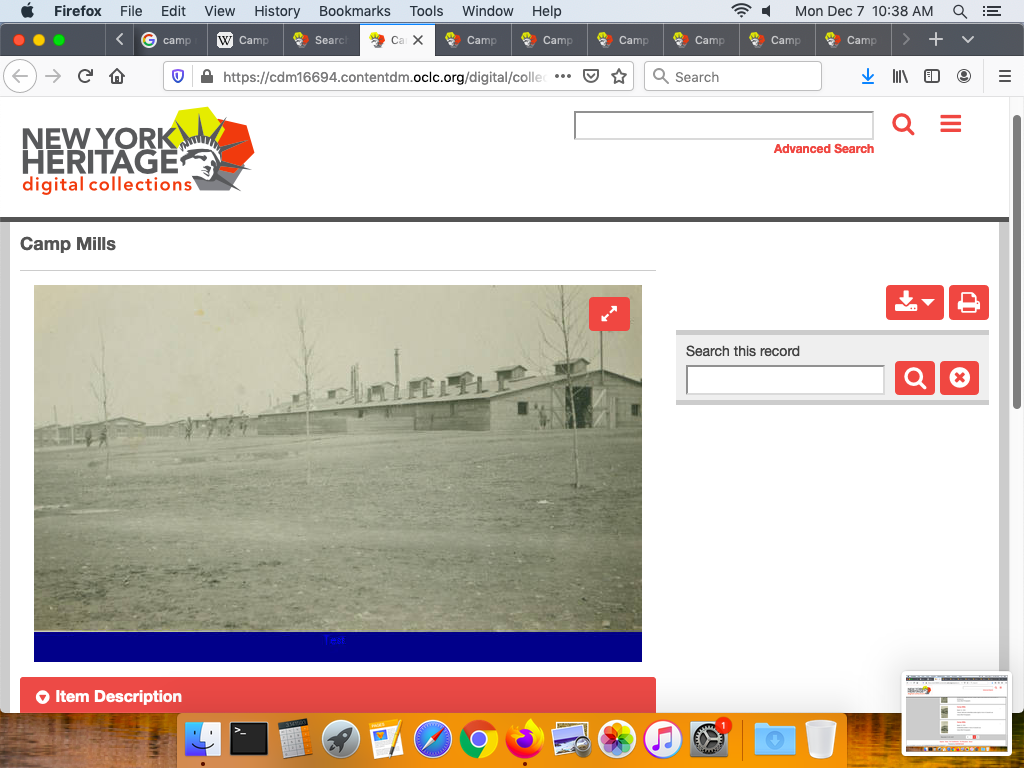The height and width of the screenshot is (768, 1024).
Task: Go to New York Heritage homepage logo
Action: tap(138, 151)
